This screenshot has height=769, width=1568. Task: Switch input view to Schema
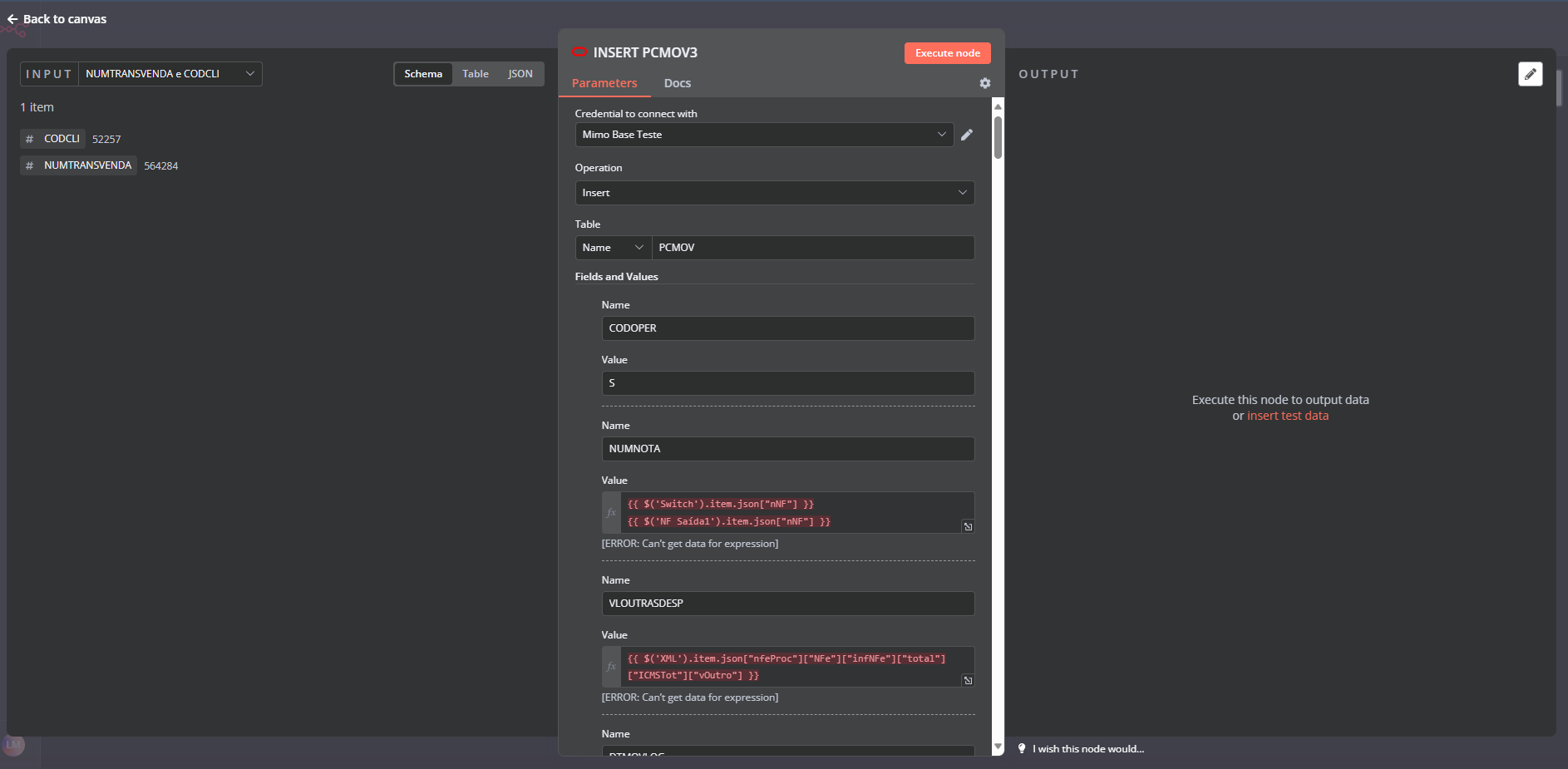[x=423, y=74]
